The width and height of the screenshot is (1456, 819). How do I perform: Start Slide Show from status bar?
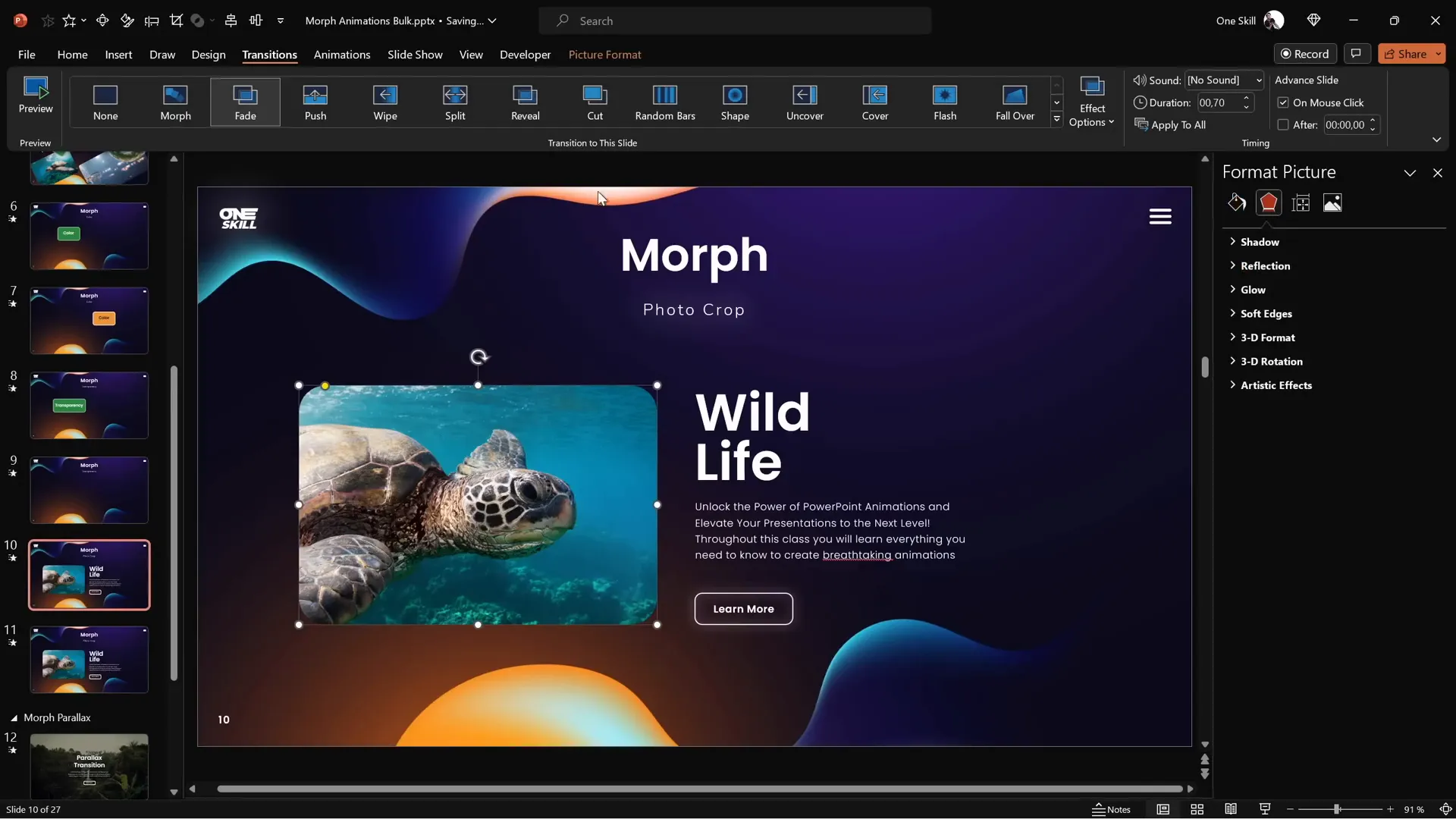(x=1264, y=809)
